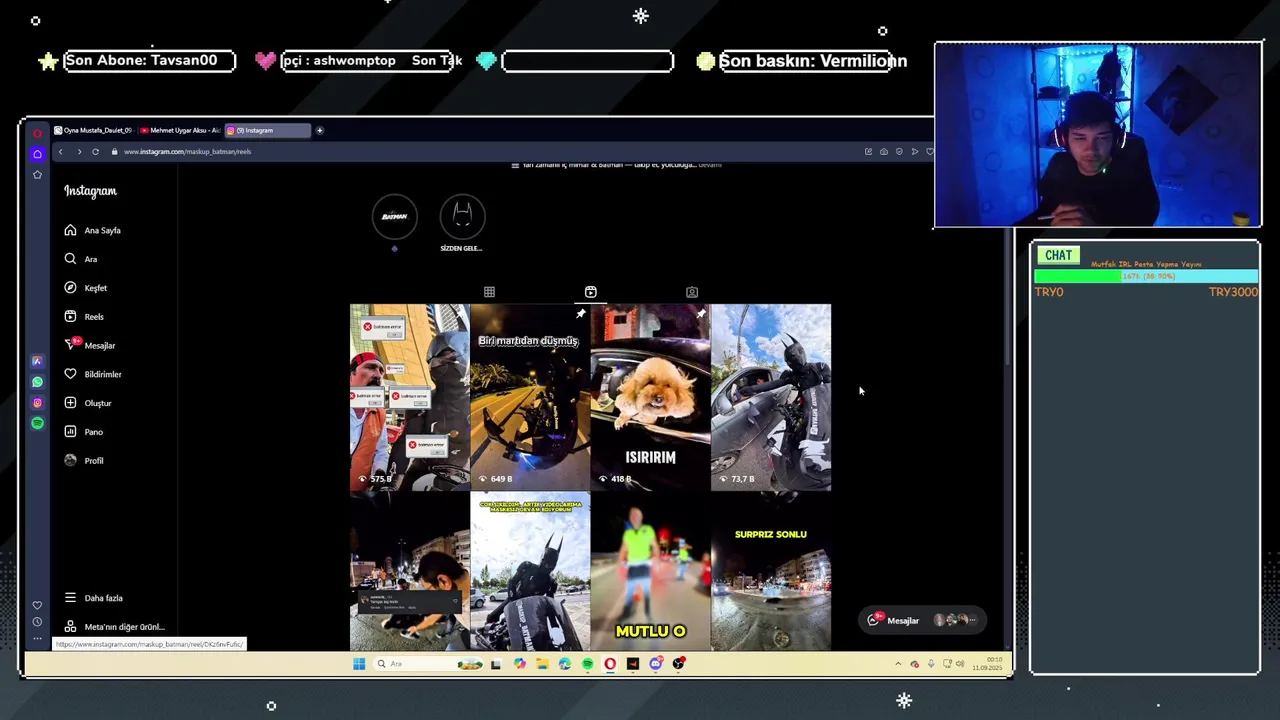
Task: Open the Batman motorcycle reel in second row
Action: tap(530, 572)
